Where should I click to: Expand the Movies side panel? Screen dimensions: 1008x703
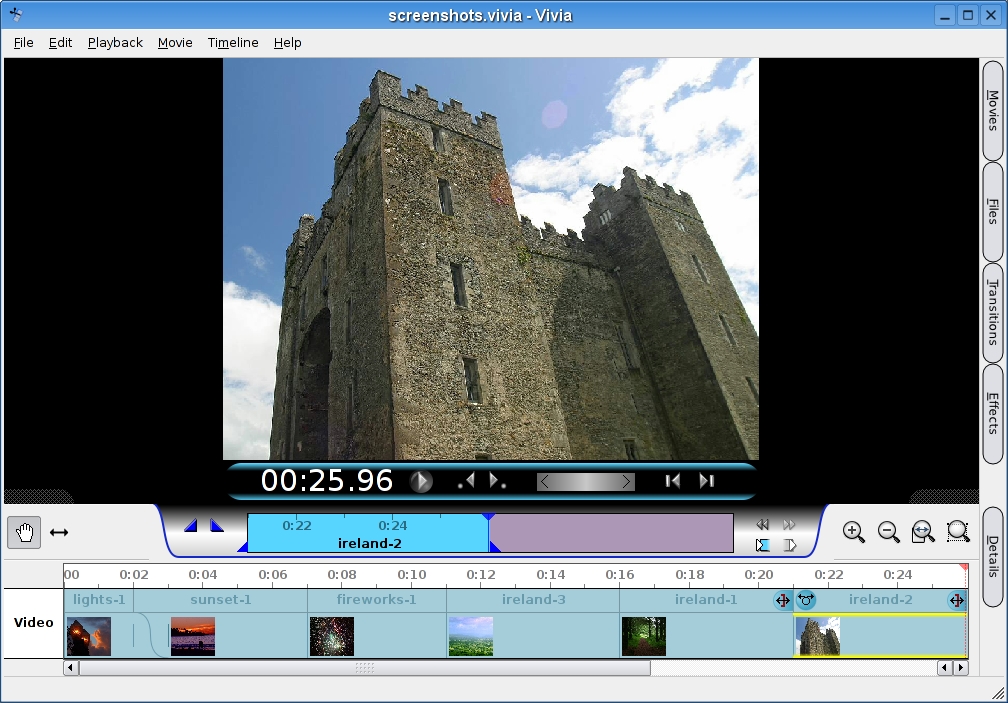[993, 111]
